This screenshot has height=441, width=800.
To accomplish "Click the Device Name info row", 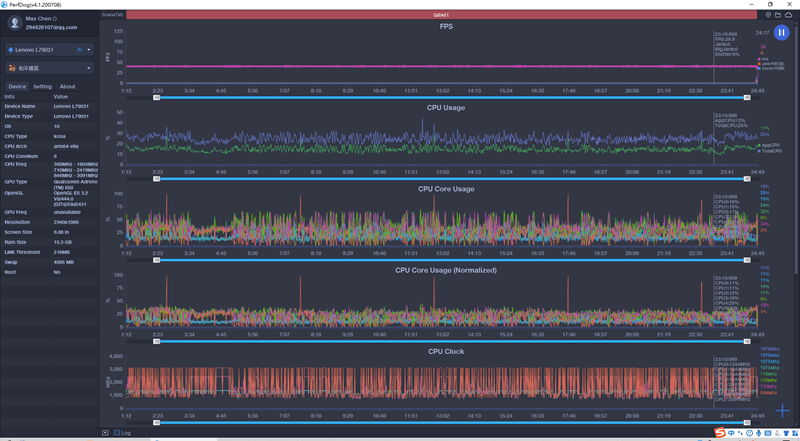I will tap(49, 106).
